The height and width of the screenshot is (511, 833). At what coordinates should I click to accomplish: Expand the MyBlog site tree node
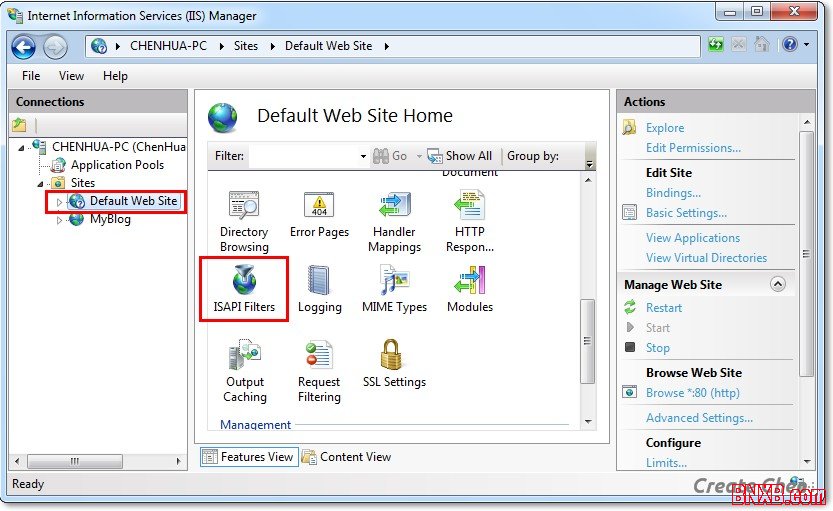(x=59, y=220)
